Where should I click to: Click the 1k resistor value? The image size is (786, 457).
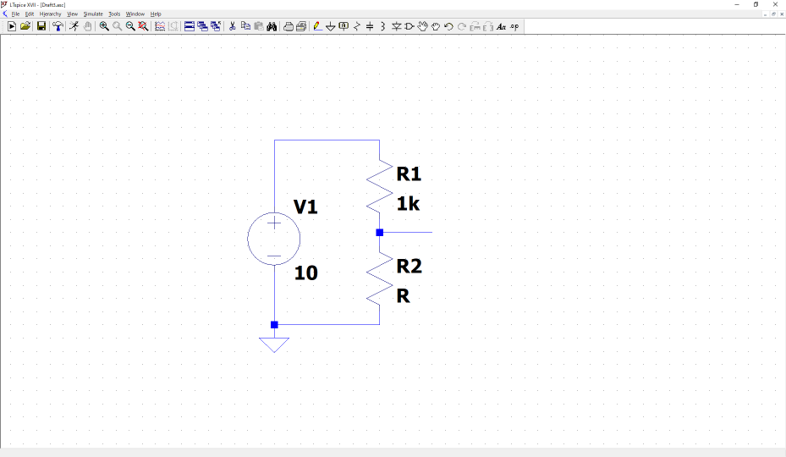408,203
